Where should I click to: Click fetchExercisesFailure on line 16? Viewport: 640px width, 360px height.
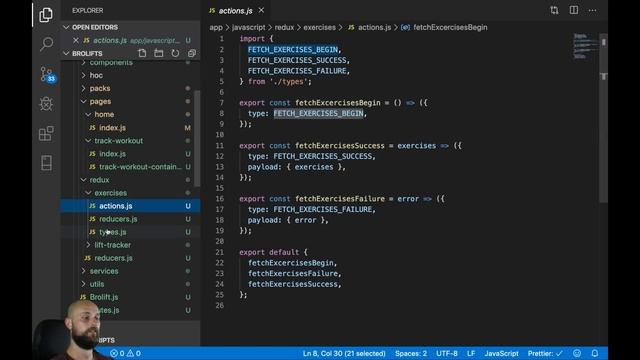[340, 199]
